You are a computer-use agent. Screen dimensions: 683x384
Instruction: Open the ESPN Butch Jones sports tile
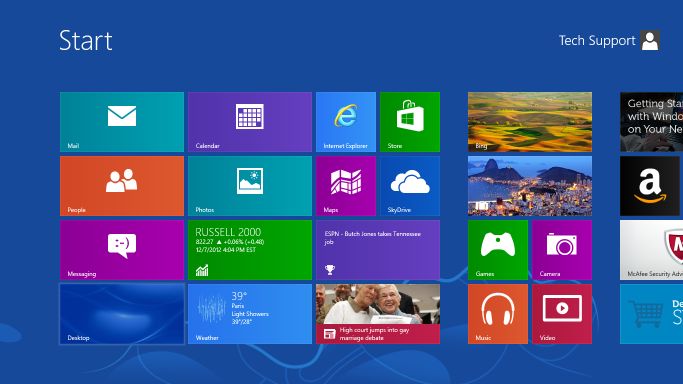pos(378,250)
